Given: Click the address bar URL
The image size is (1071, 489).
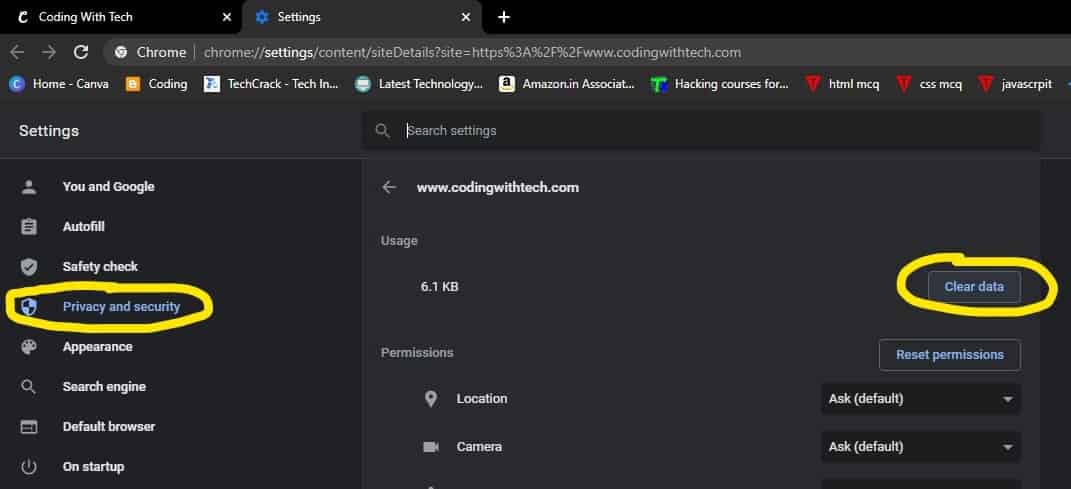Looking at the screenshot, I should pos(472,53).
